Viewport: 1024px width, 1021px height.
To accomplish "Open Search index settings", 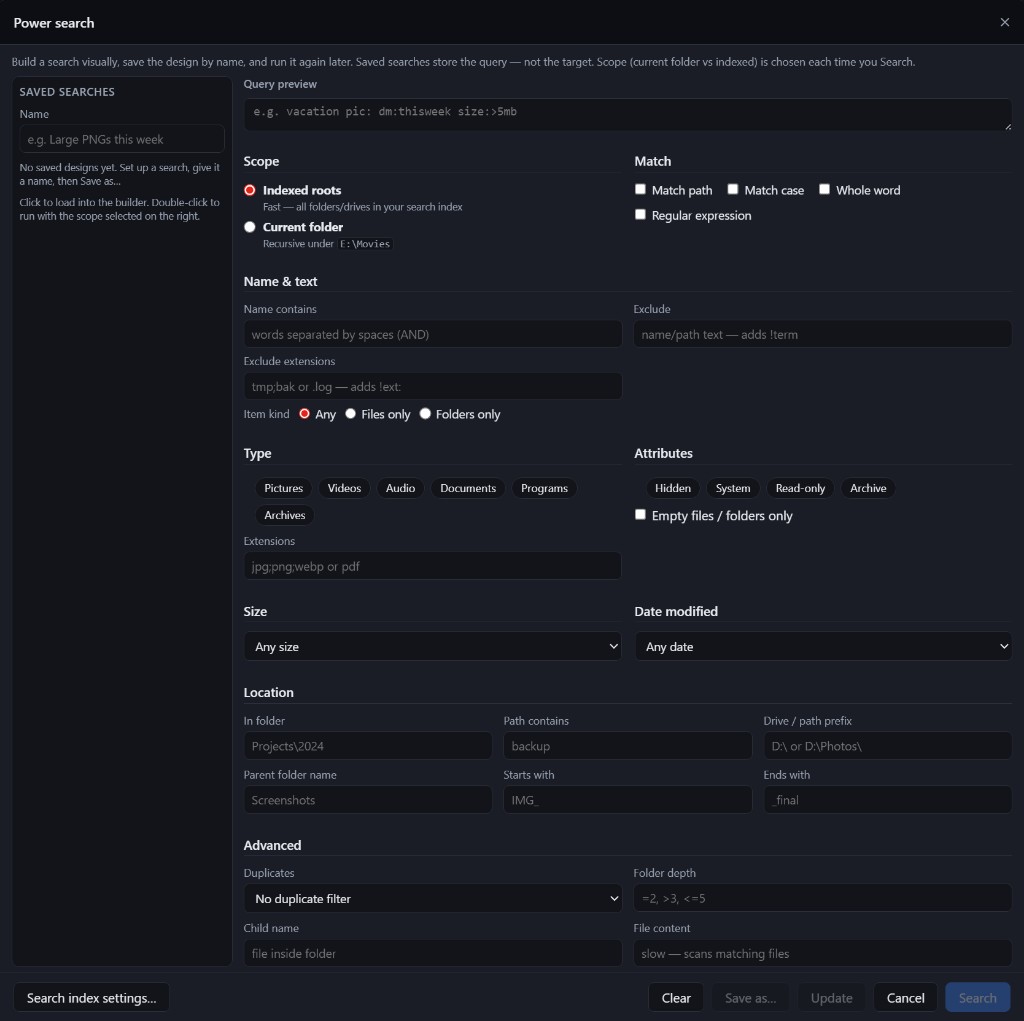I will (91, 997).
